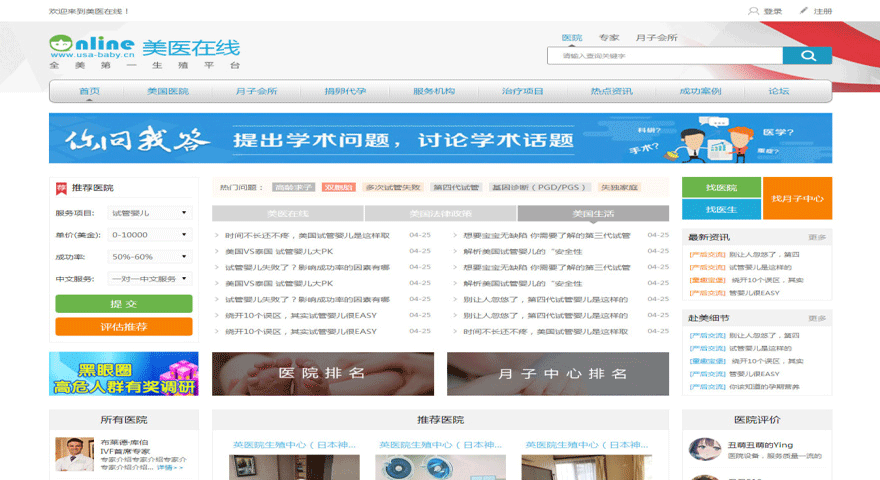Open 热点资讯 in the navigation bar

(x=611, y=91)
